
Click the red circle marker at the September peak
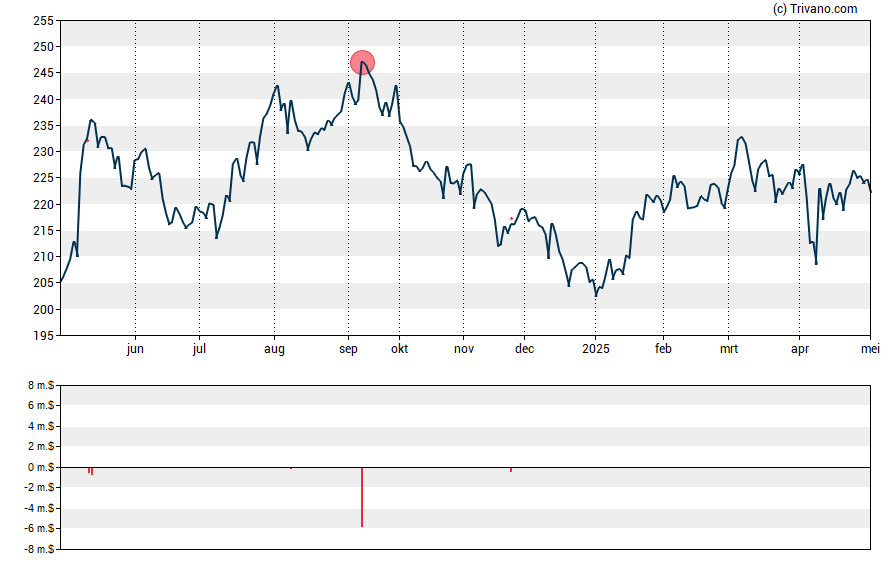pyautogui.click(x=362, y=62)
